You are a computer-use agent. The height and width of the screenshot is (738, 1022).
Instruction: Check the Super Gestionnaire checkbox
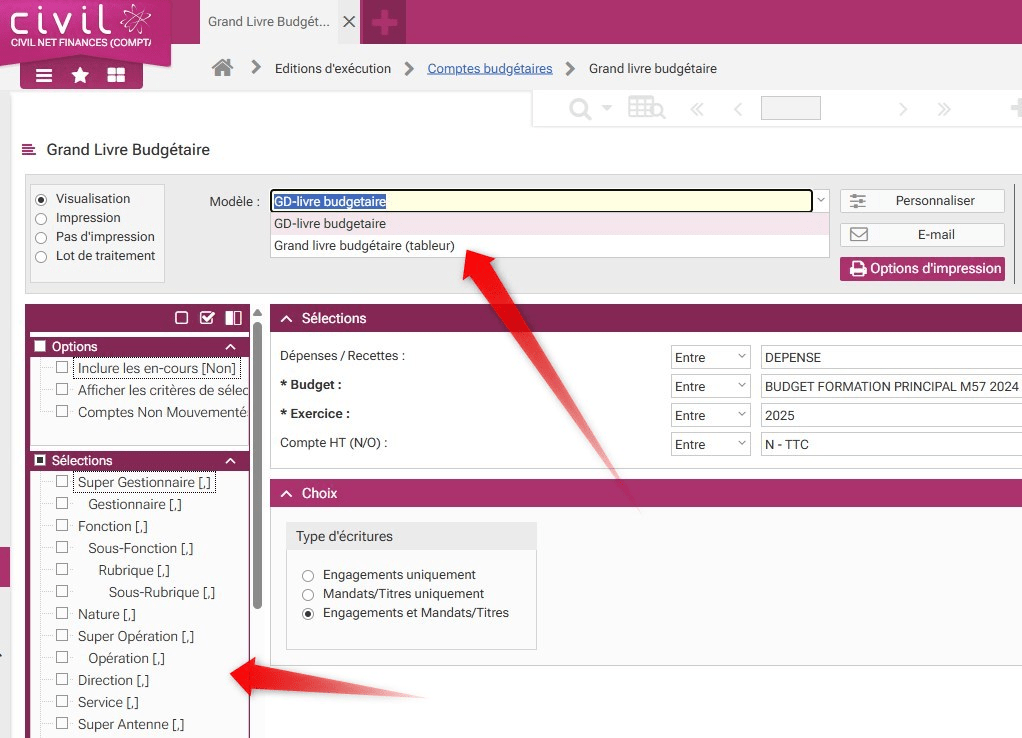[x=62, y=482]
